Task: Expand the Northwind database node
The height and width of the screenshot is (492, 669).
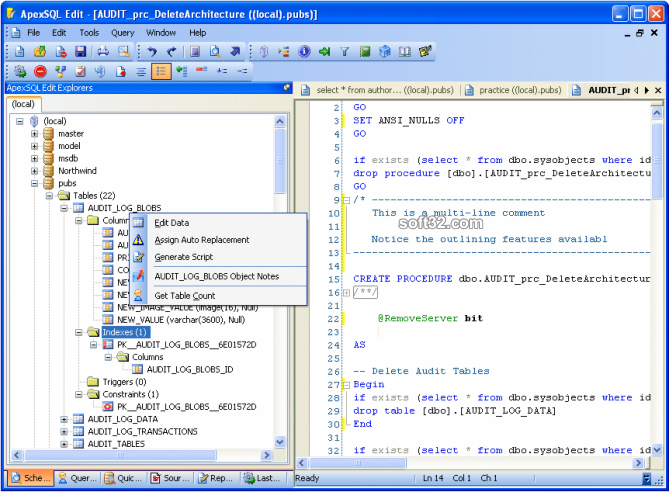Action: coord(34,171)
